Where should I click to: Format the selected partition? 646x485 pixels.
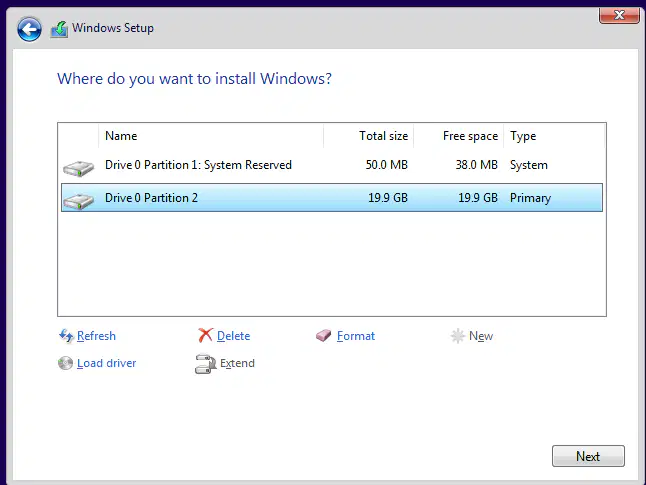(356, 336)
